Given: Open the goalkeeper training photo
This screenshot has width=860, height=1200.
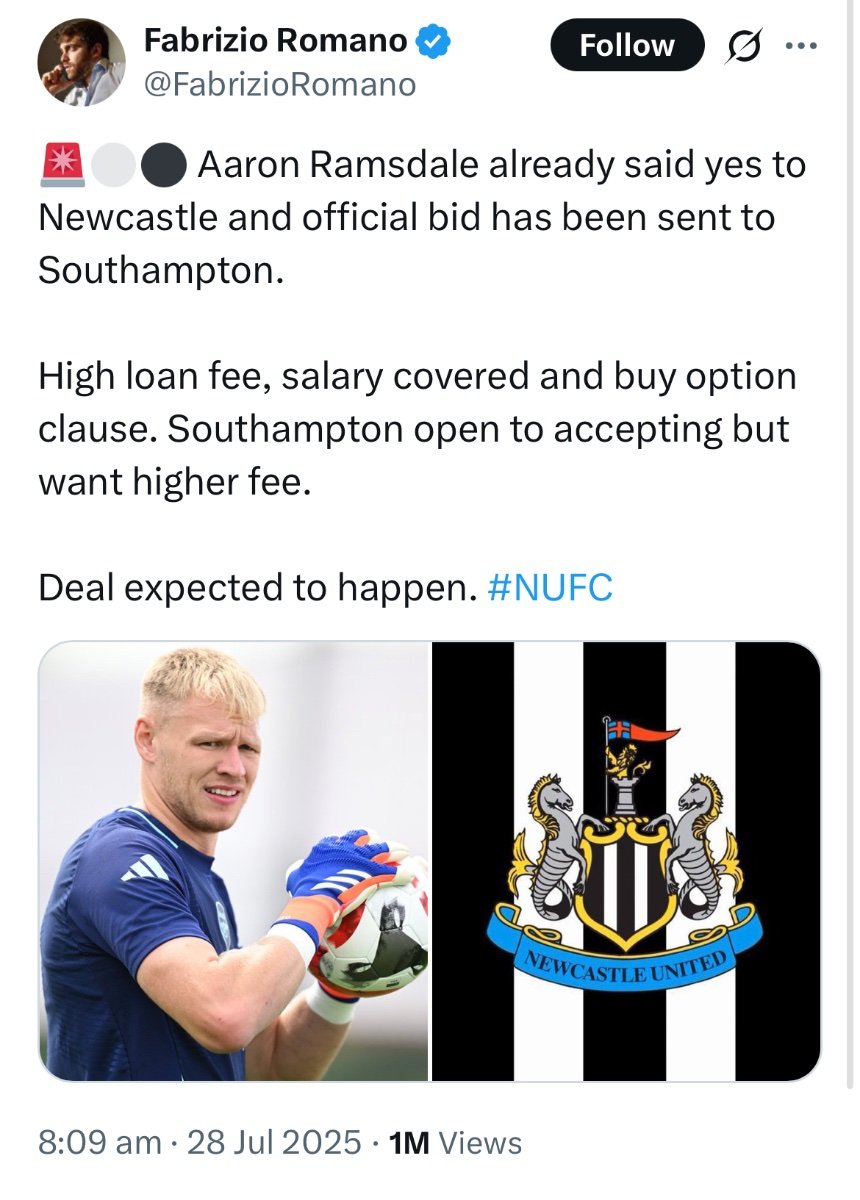Looking at the screenshot, I should (x=234, y=861).
